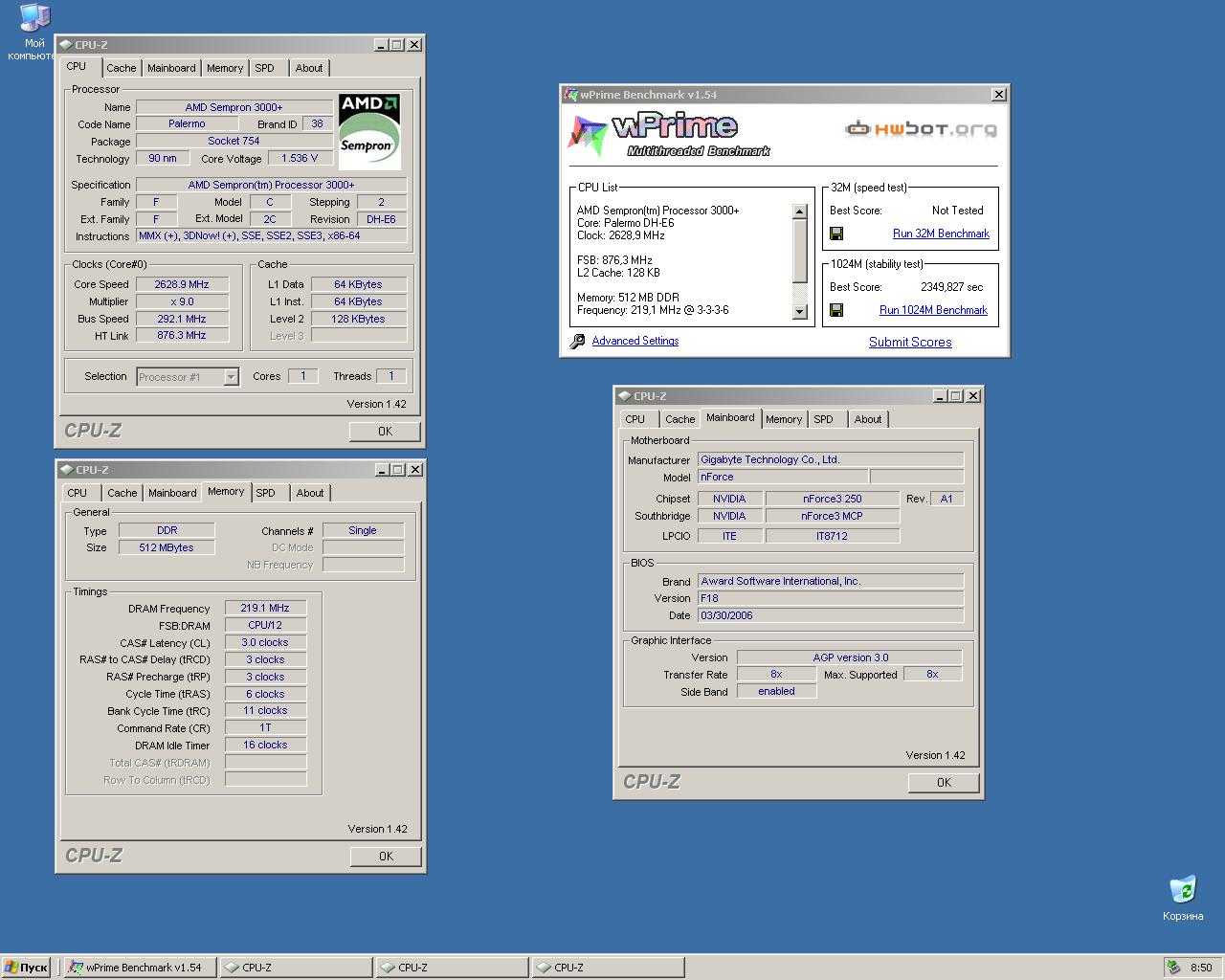Select Cache tab in Mainboard window
1225x980 pixels.
point(680,419)
